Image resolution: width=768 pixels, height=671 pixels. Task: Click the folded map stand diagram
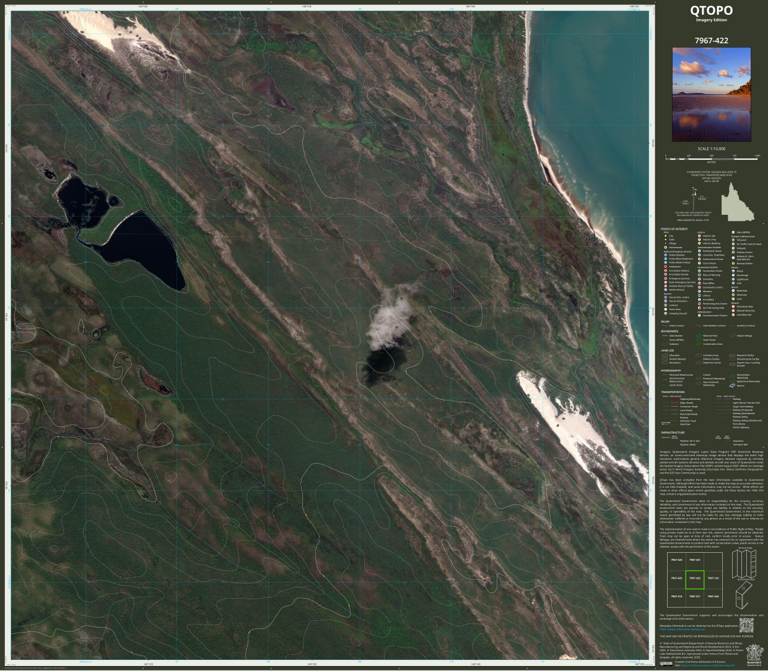pyautogui.click(x=743, y=595)
